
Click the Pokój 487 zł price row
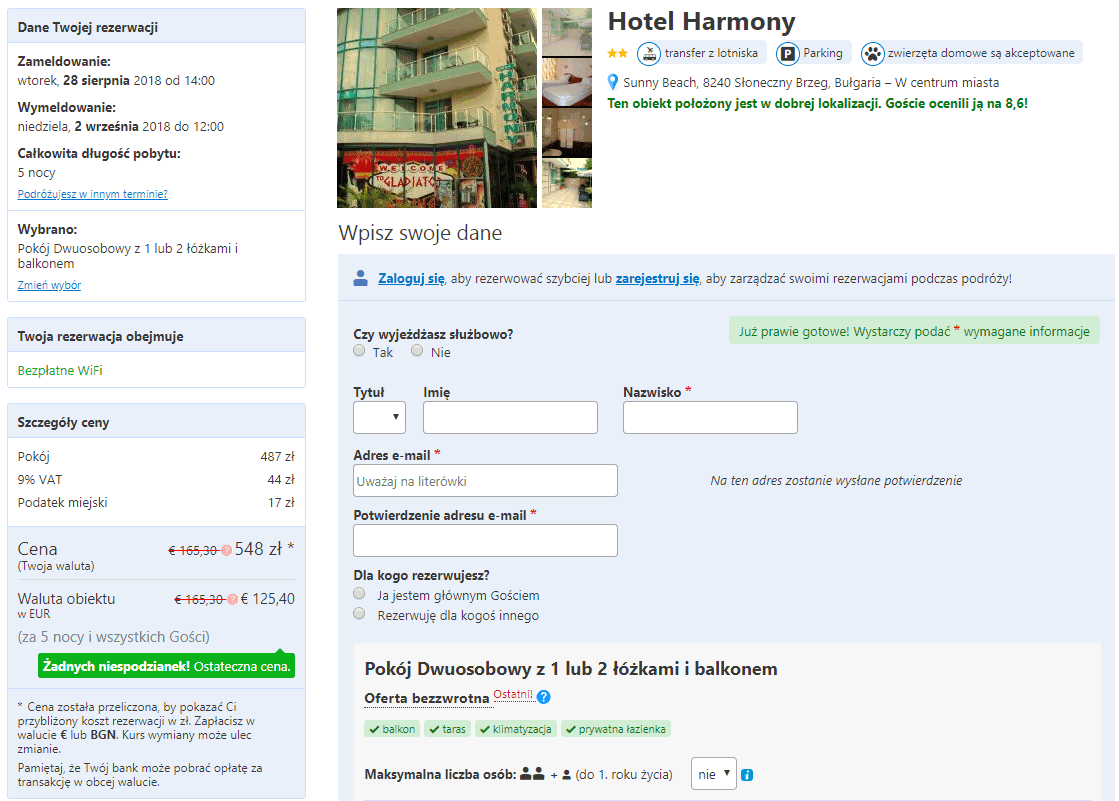point(156,457)
